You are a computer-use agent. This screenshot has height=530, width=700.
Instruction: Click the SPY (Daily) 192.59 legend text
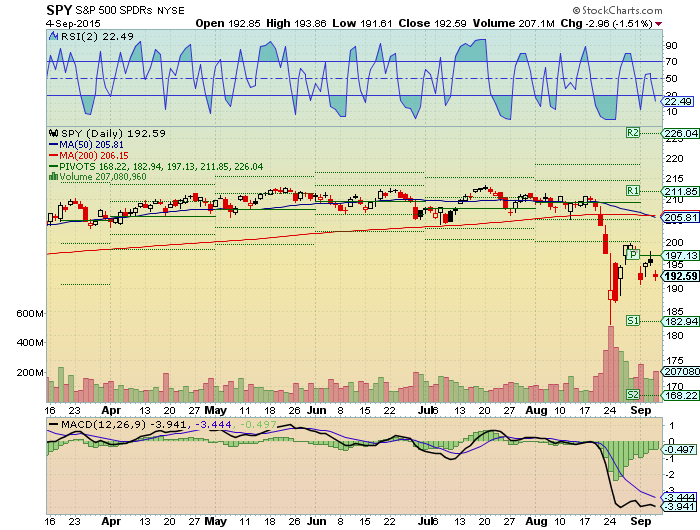[113, 134]
